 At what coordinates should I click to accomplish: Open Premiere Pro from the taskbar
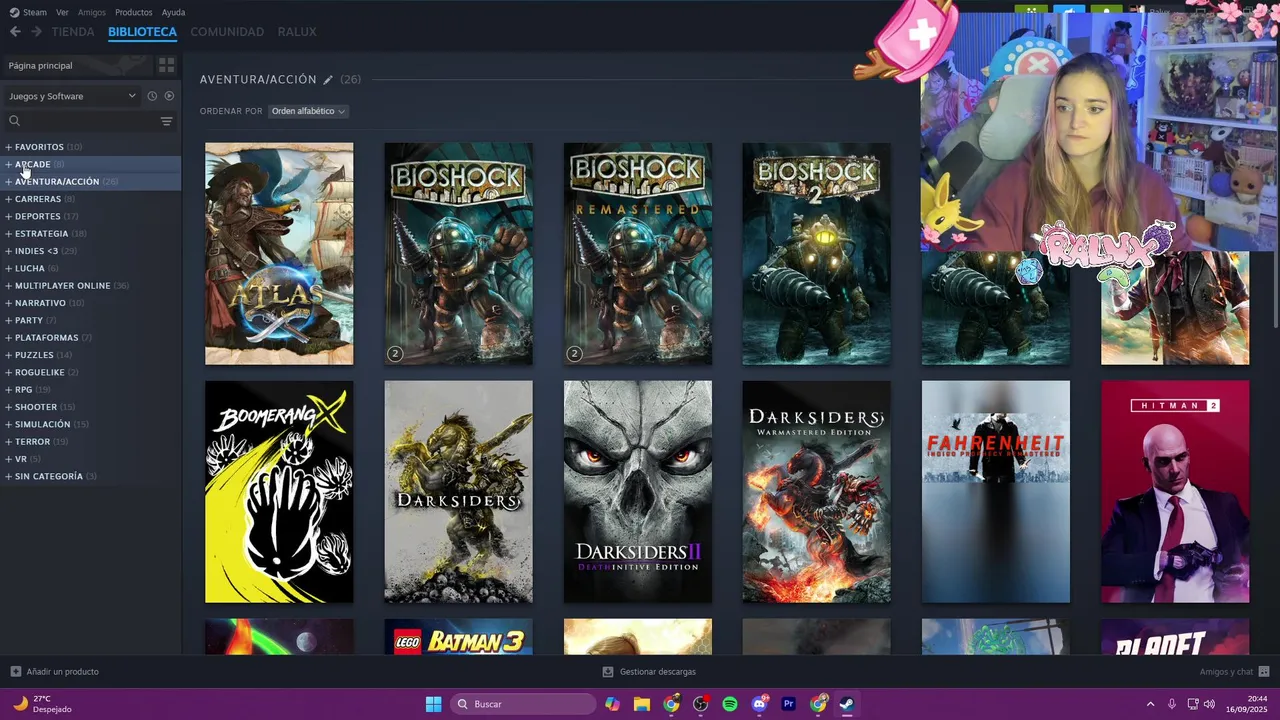click(x=789, y=704)
